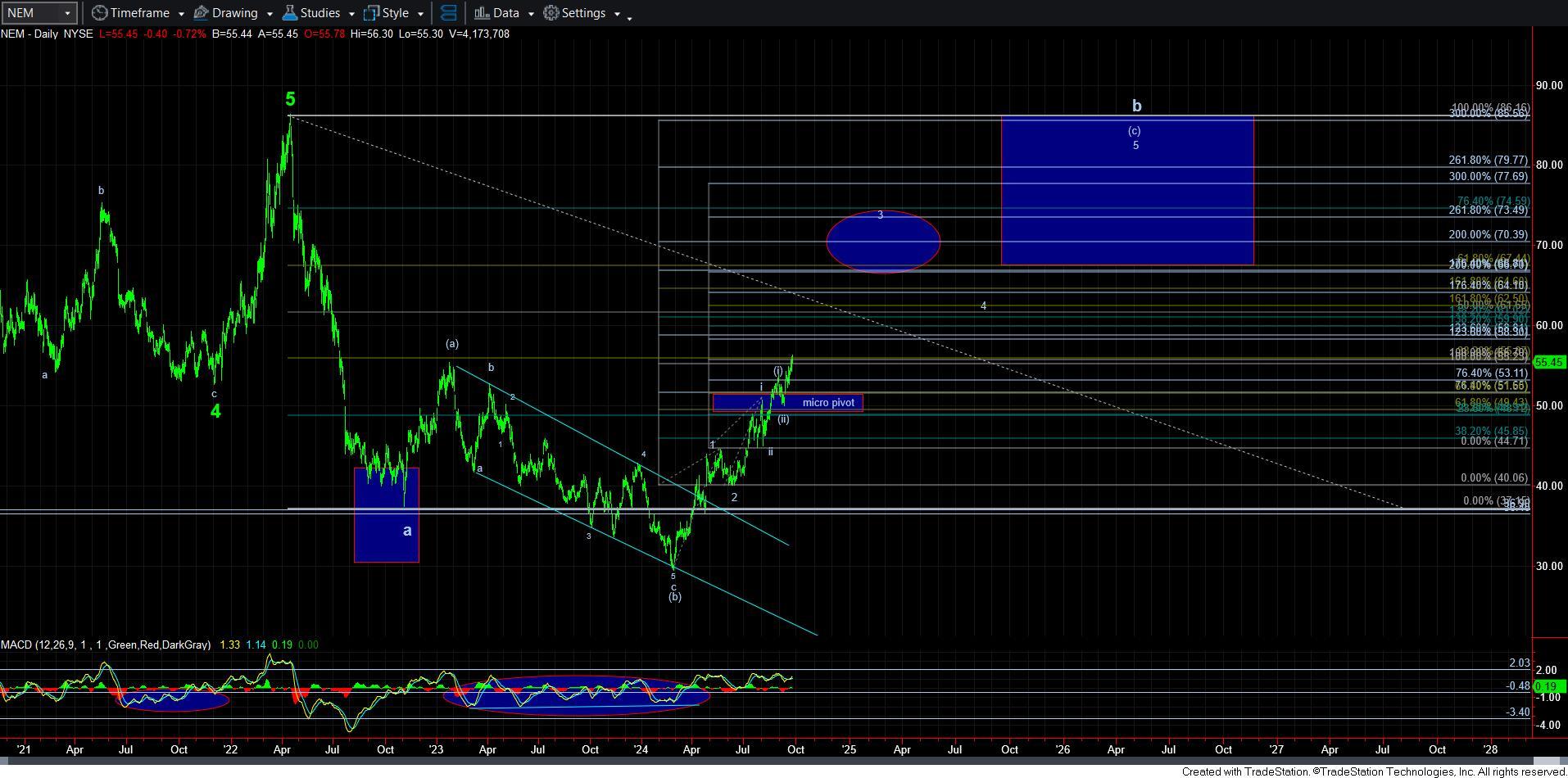Expand the Data dropdown arrow
The image size is (1568, 778).
530,14
